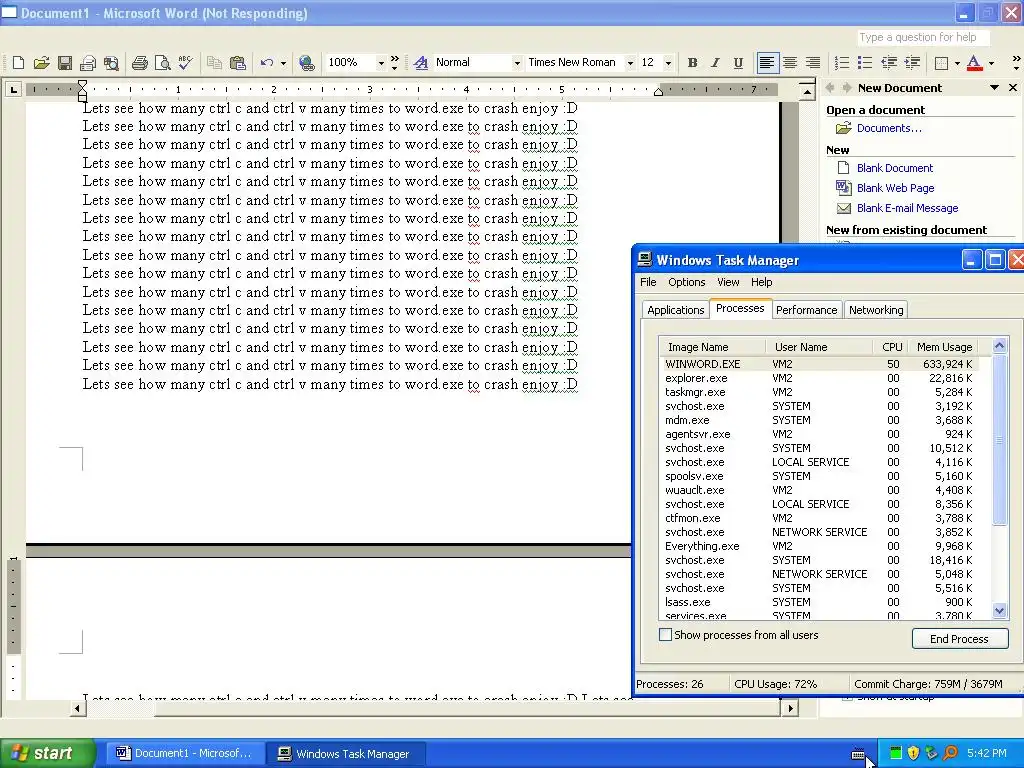Toggle Italic formatting
The height and width of the screenshot is (768, 1024).
coord(715,63)
